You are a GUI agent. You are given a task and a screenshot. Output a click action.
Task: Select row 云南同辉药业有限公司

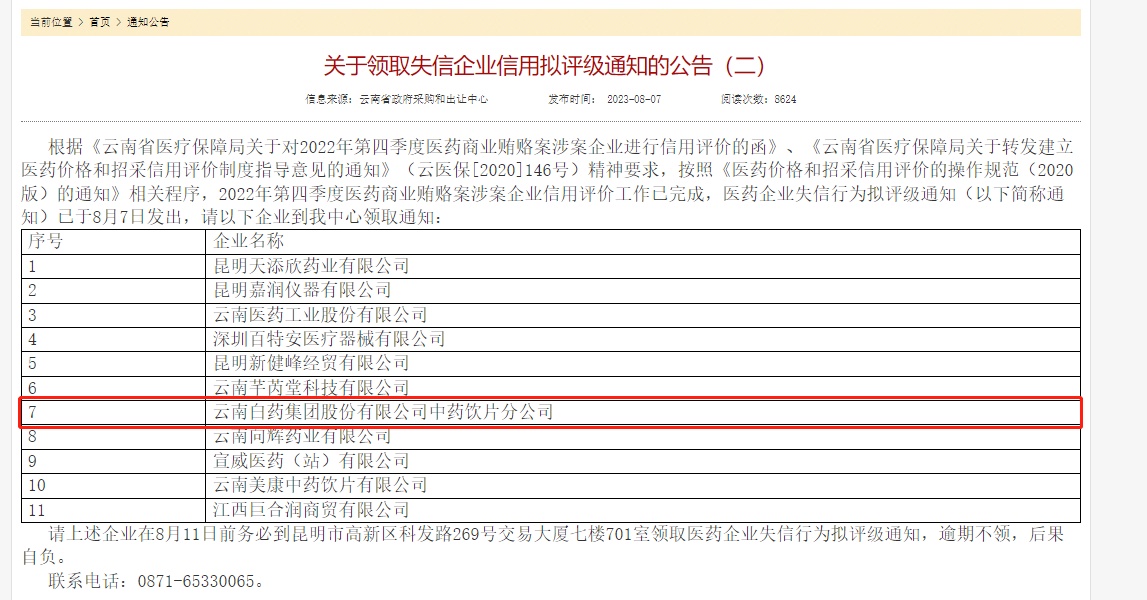[x=551, y=437]
